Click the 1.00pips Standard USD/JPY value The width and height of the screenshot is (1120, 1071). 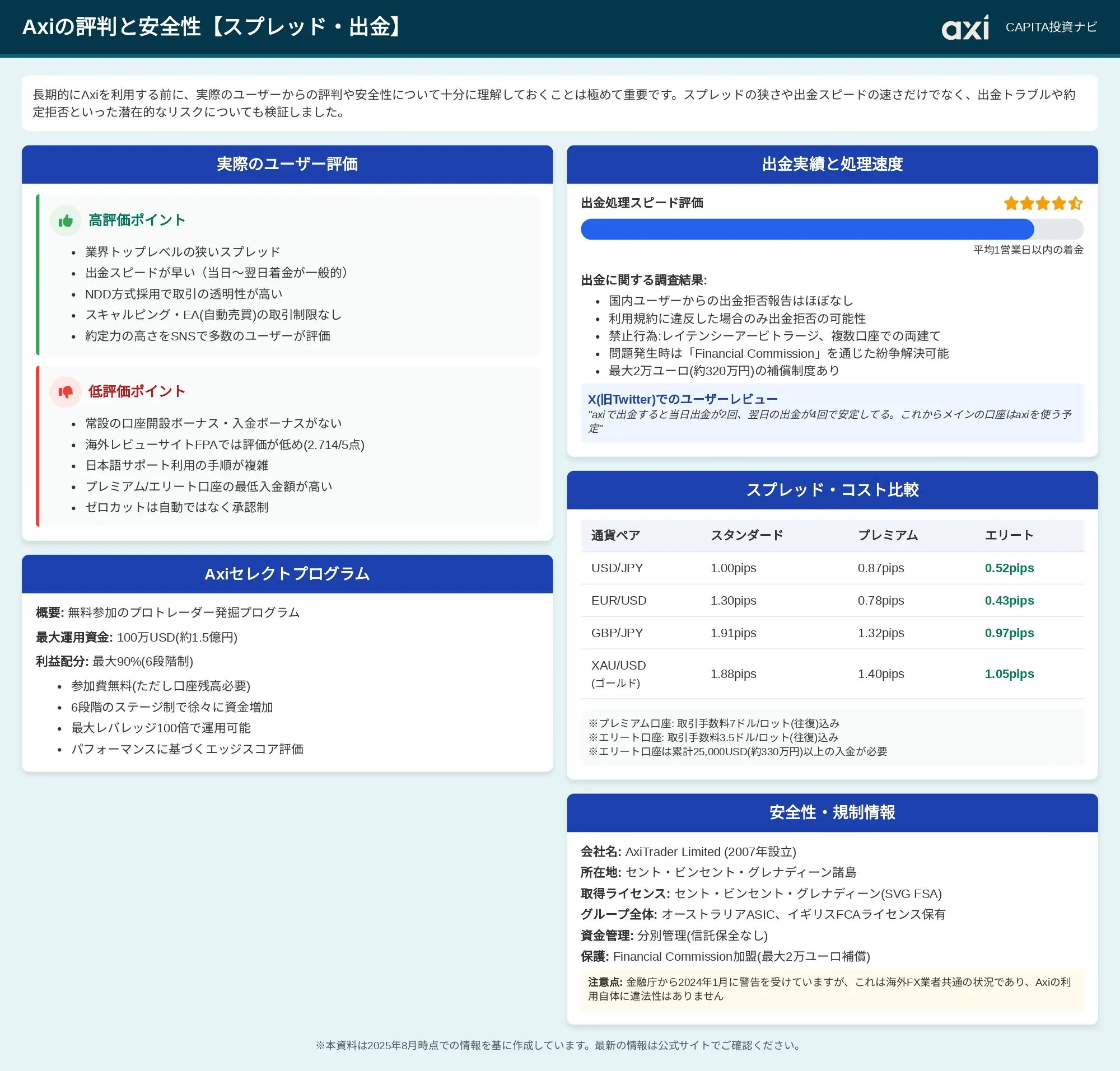pyautogui.click(x=734, y=568)
